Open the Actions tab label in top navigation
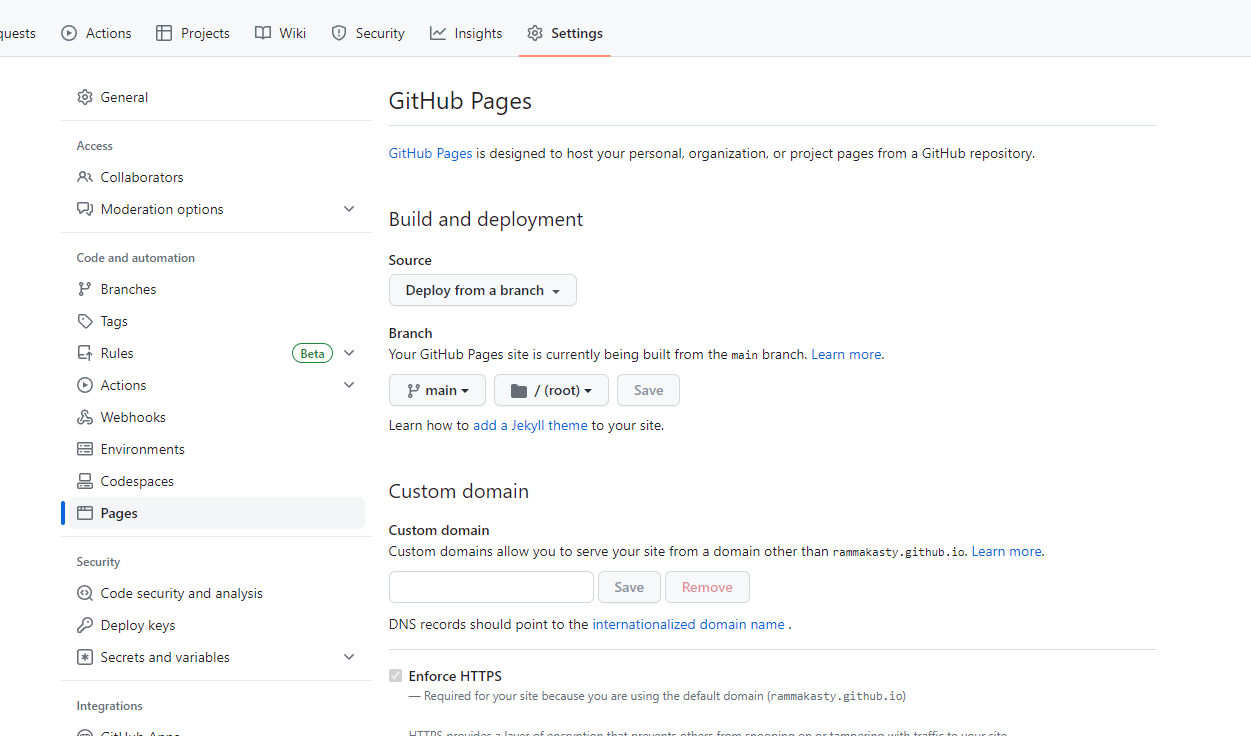 (109, 33)
